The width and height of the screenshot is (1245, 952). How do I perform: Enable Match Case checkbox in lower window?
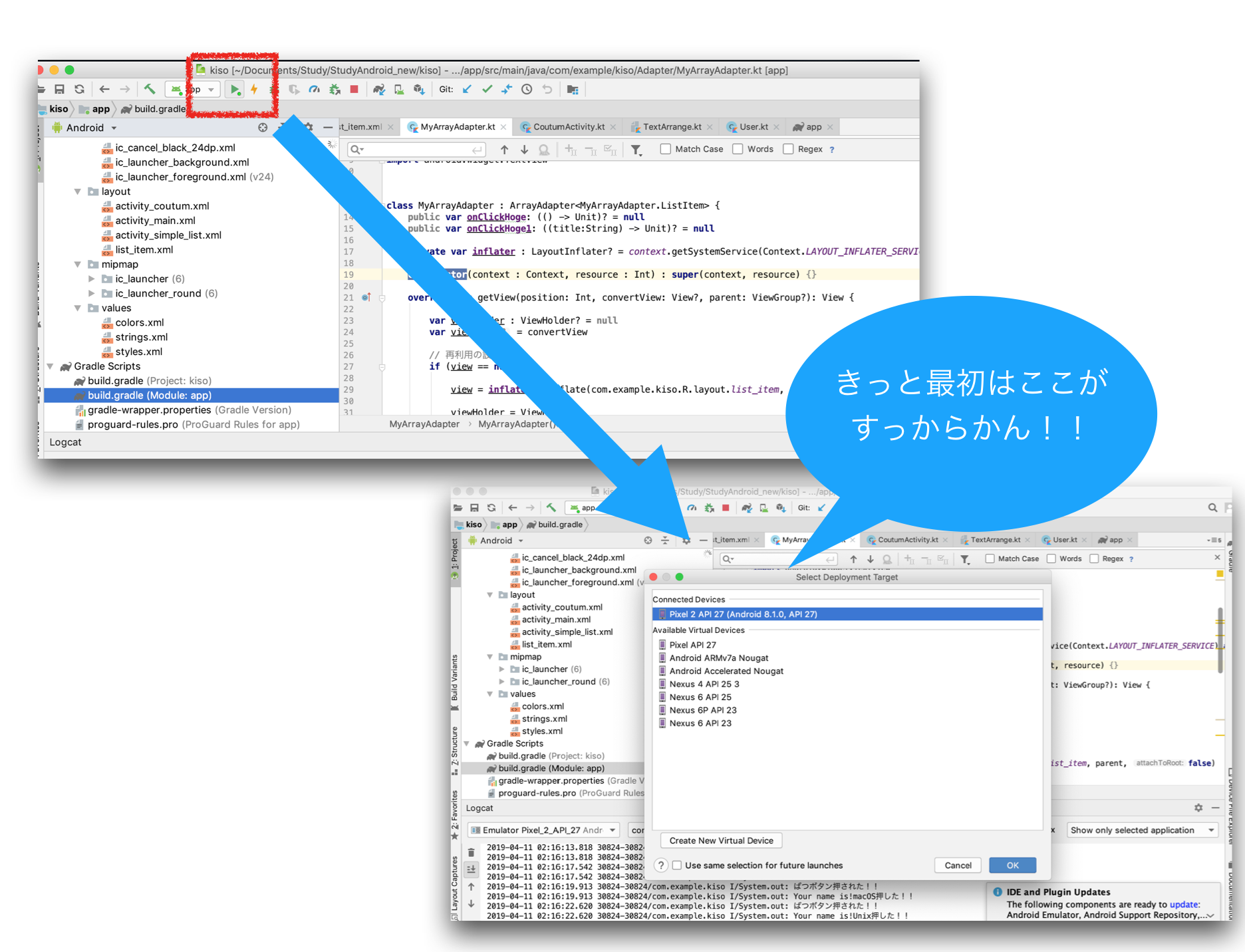pyautogui.click(x=990, y=558)
